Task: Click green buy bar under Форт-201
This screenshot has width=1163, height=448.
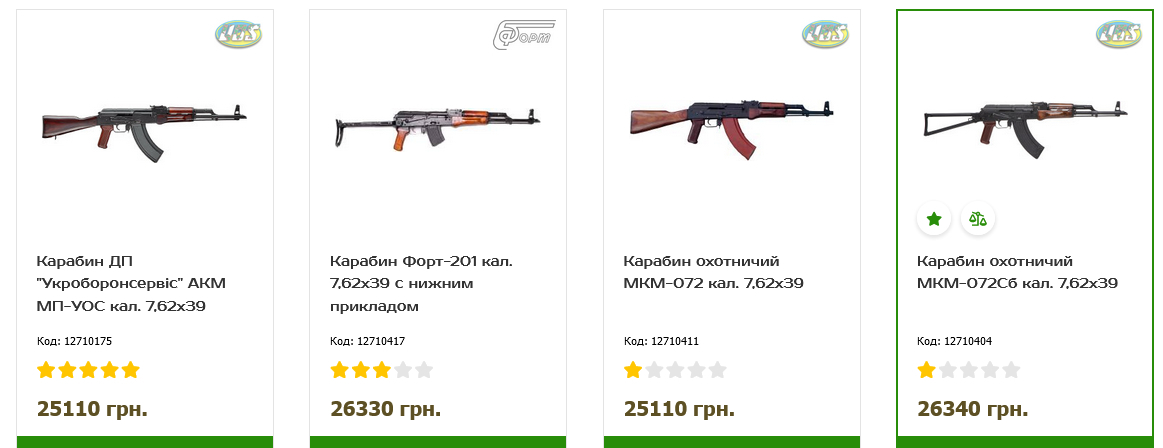Action: [x=438, y=442]
